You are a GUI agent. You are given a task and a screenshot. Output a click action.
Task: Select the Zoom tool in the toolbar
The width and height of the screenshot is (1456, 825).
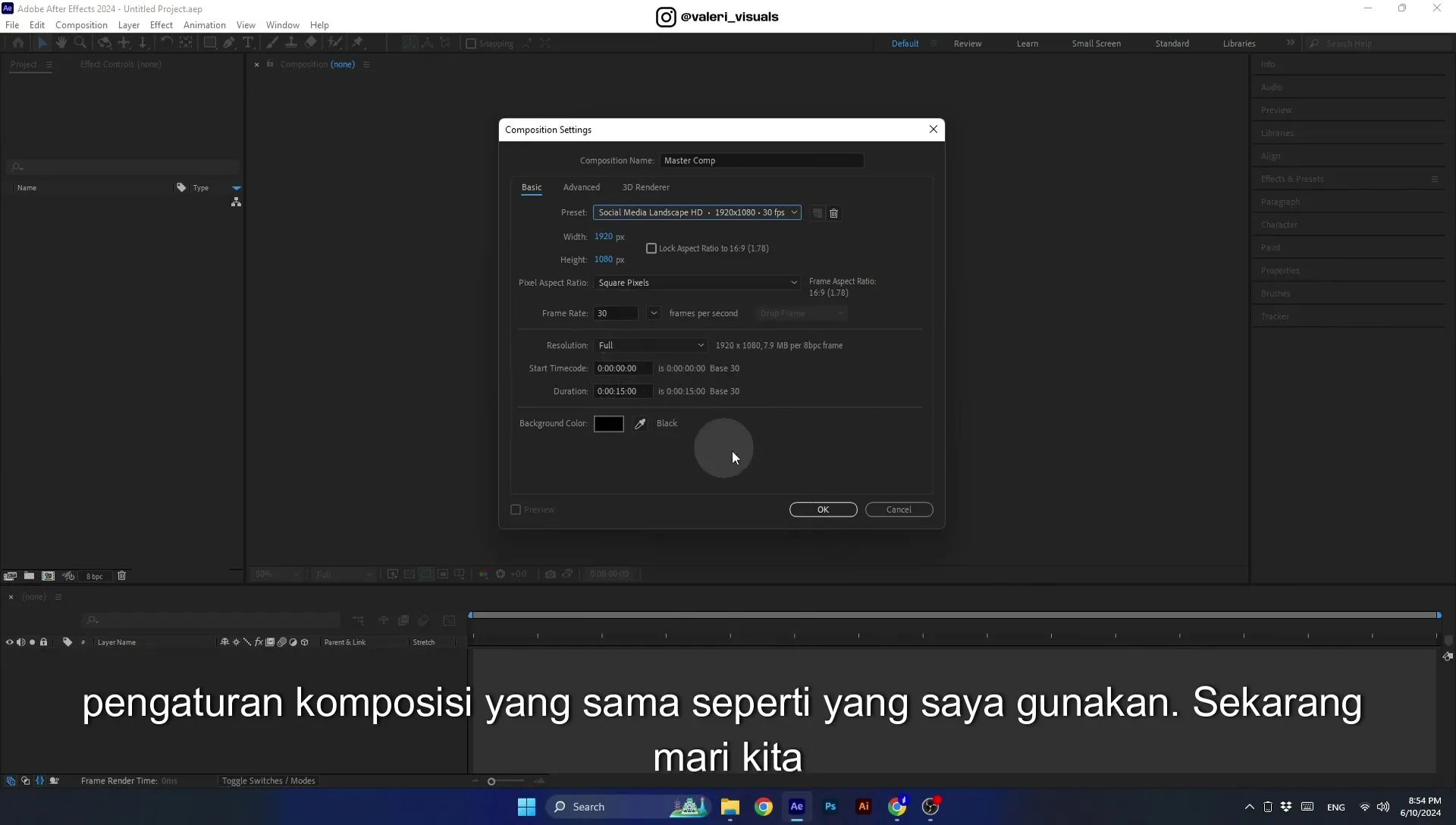click(80, 43)
